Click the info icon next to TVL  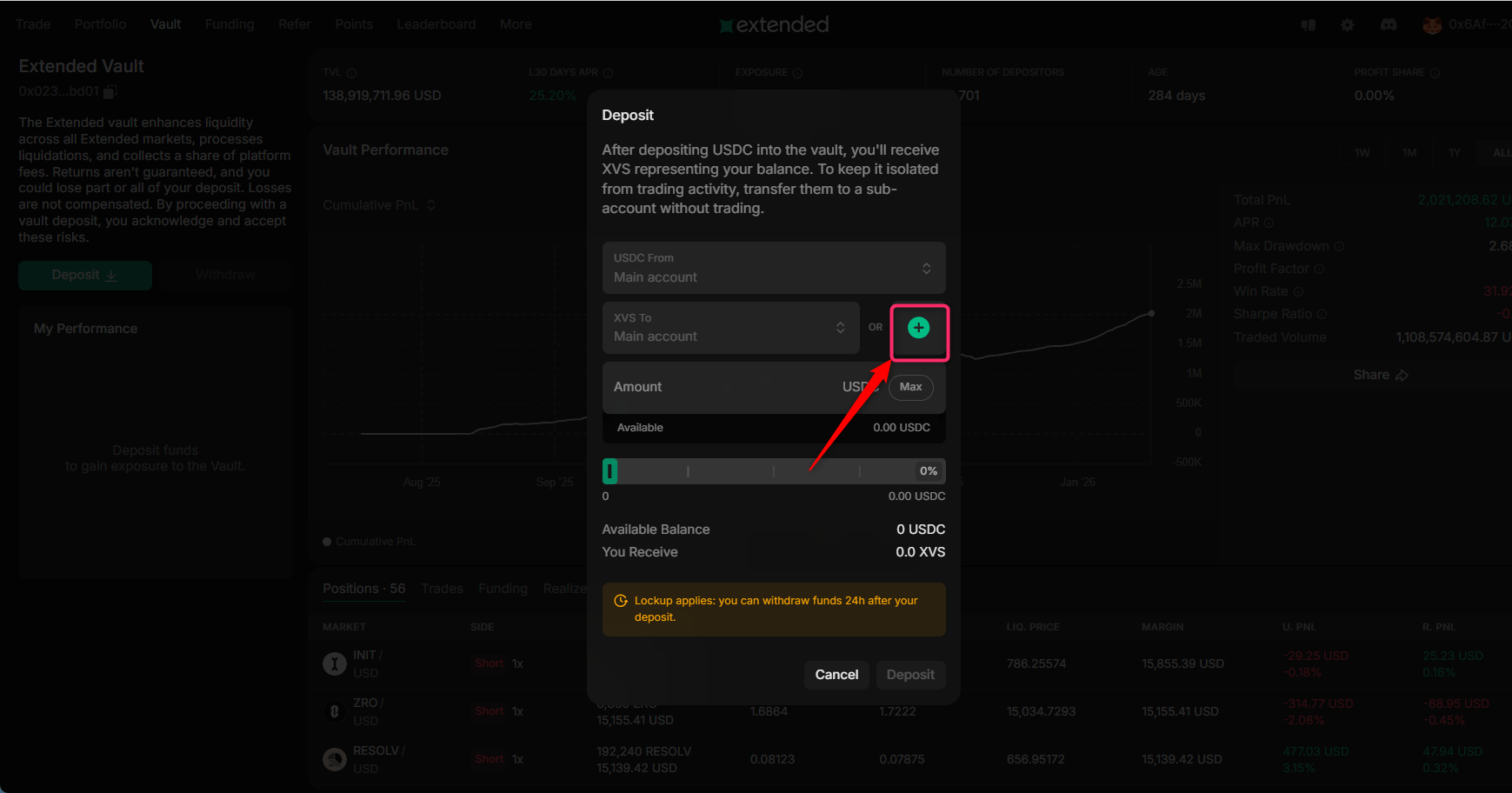point(351,73)
